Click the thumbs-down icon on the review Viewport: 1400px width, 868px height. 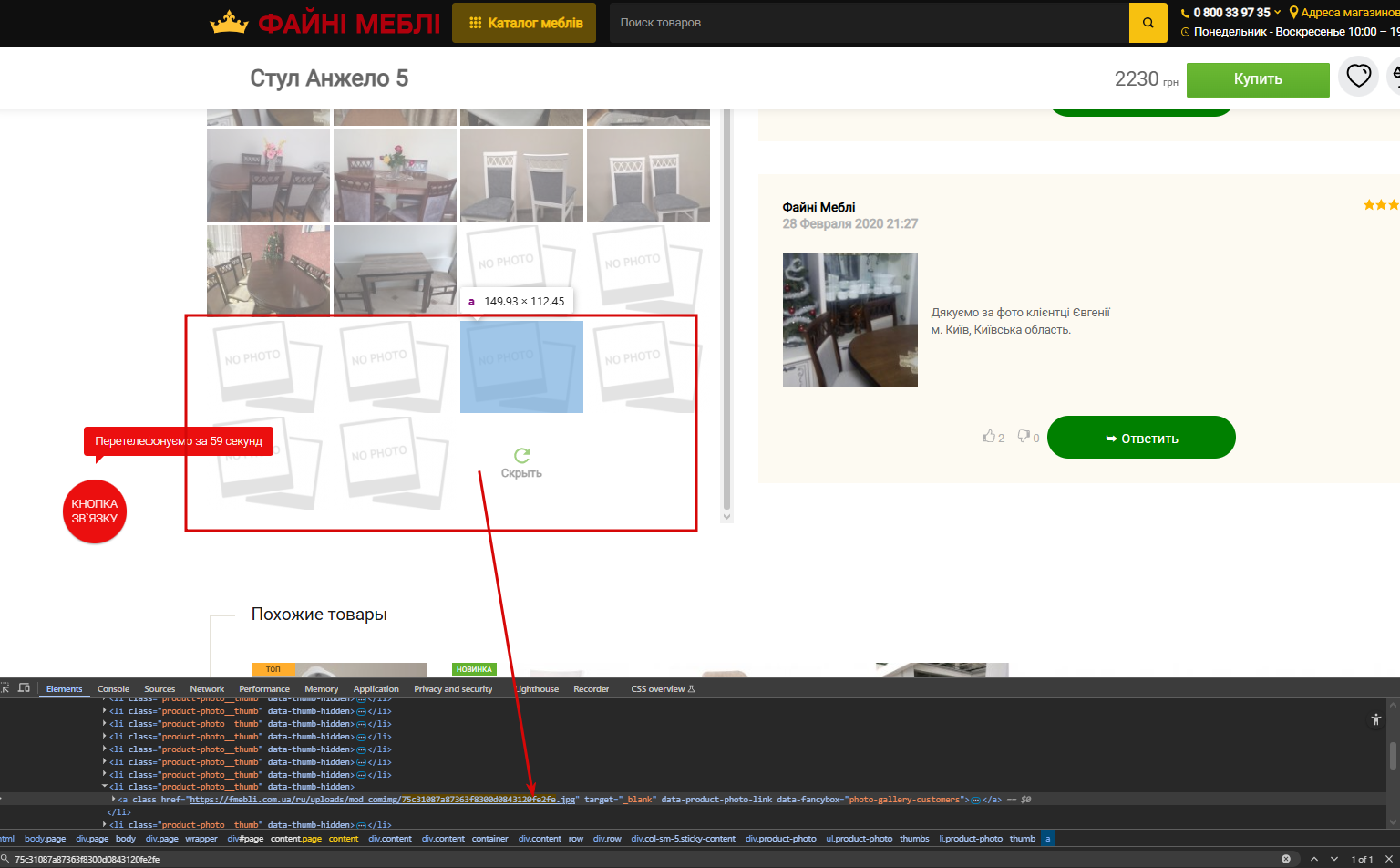[1024, 437]
